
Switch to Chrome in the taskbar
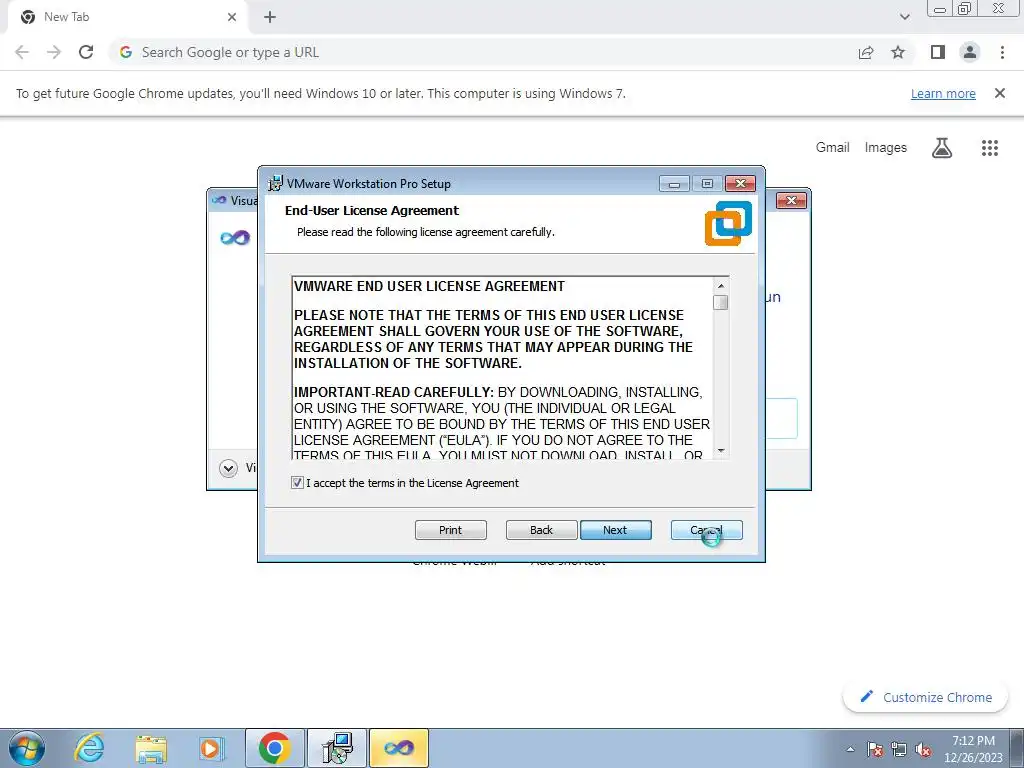pyautogui.click(x=274, y=748)
